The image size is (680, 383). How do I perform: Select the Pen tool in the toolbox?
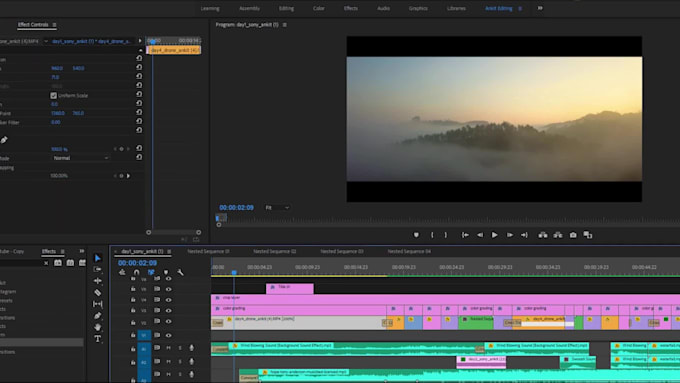tap(98, 316)
